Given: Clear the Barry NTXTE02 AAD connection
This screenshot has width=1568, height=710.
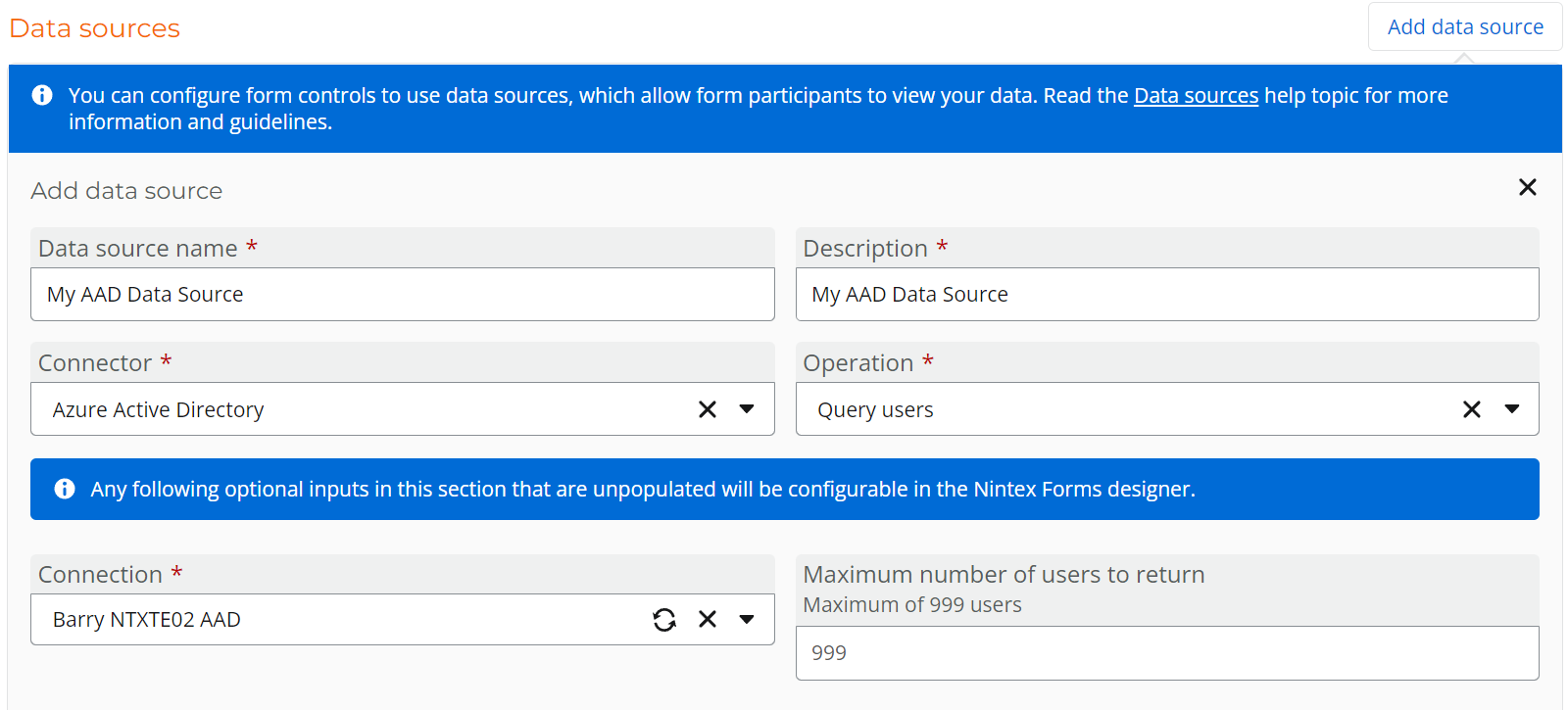Looking at the screenshot, I should 708,619.
